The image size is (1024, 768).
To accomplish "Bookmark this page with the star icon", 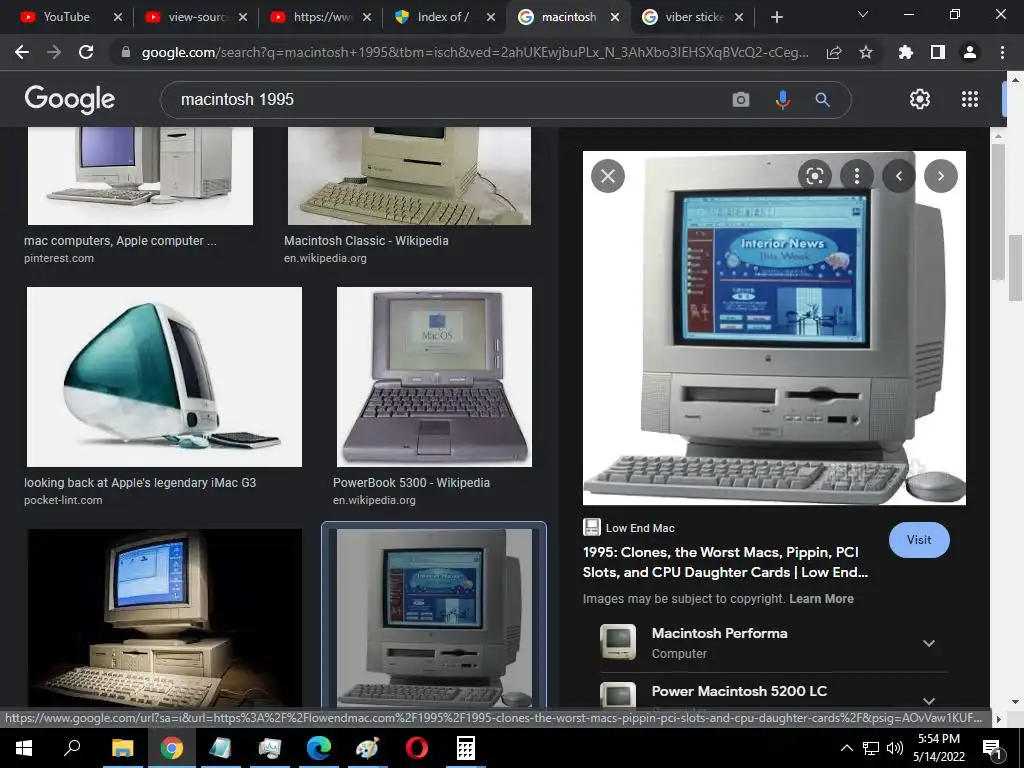I will pyautogui.click(x=866, y=52).
